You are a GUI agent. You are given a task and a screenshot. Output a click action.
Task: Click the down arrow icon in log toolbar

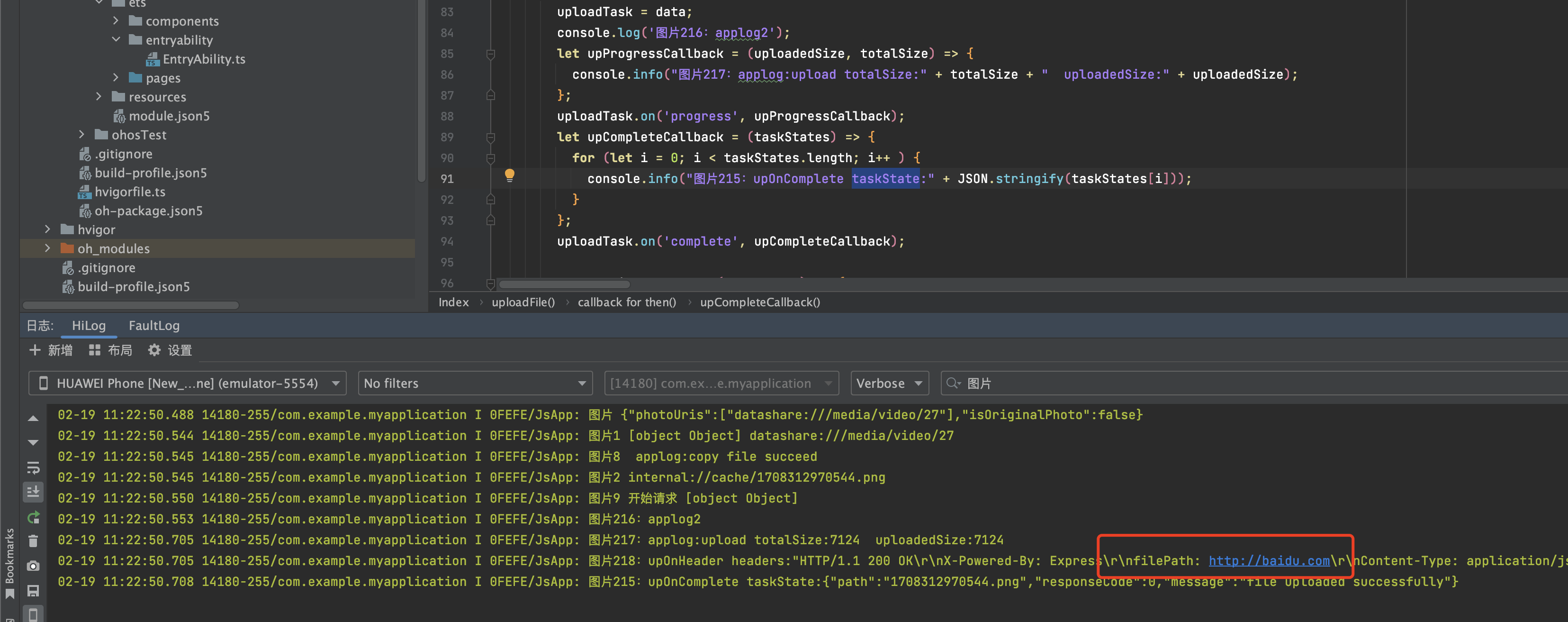click(x=34, y=442)
